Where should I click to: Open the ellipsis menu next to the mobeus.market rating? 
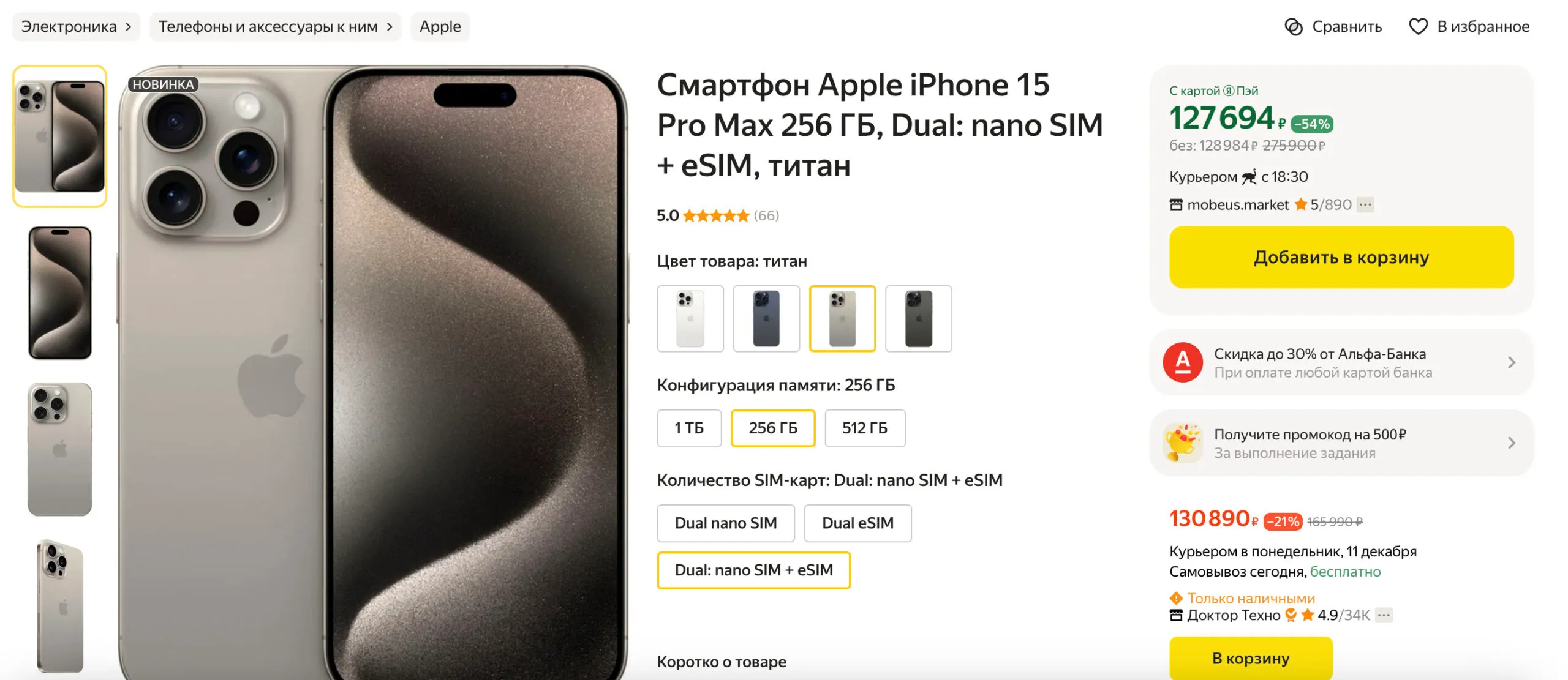coord(1365,204)
